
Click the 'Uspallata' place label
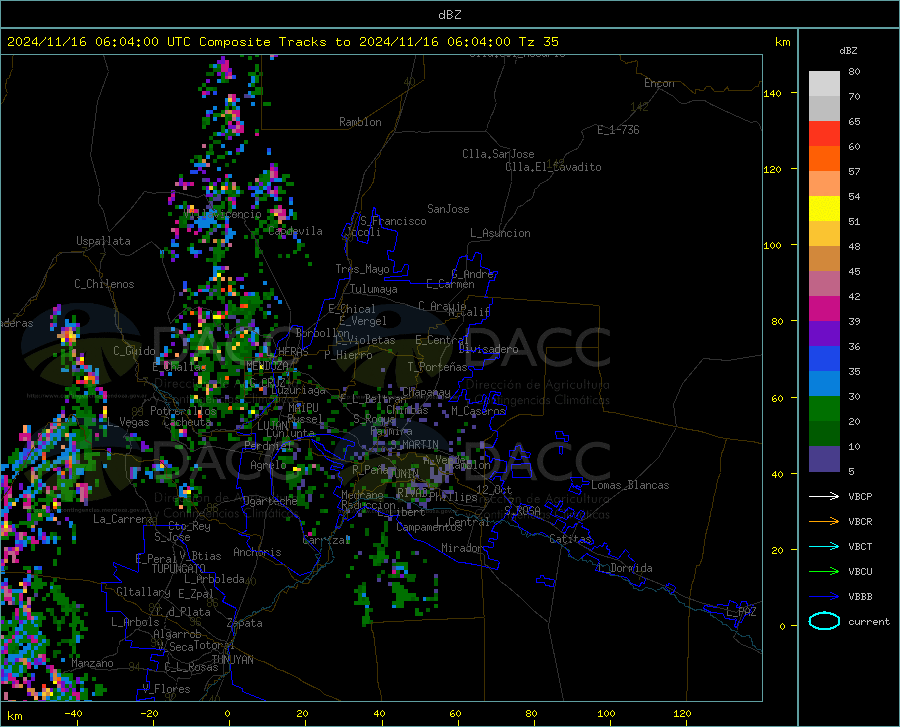pos(103,241)
